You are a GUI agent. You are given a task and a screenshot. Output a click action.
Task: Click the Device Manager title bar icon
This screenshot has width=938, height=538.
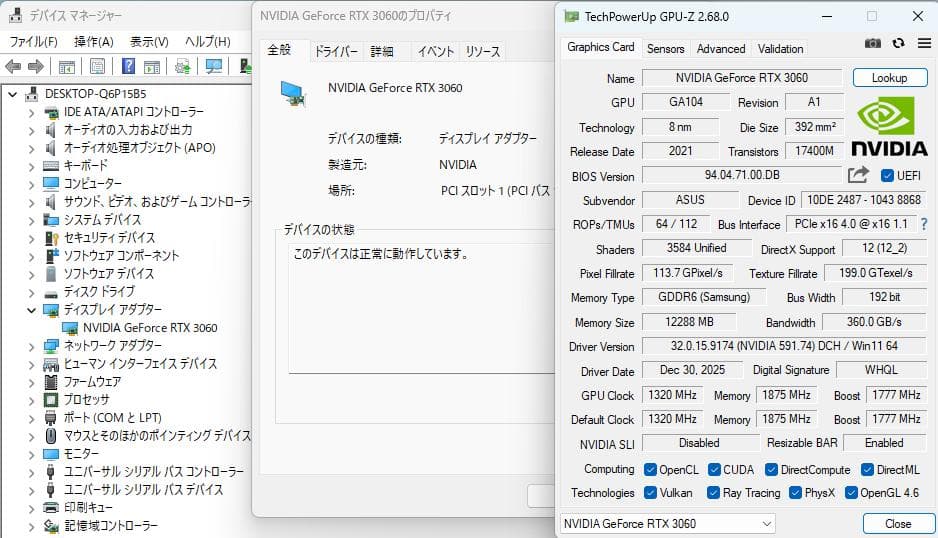pyautogui.click(x=16, y=15)
